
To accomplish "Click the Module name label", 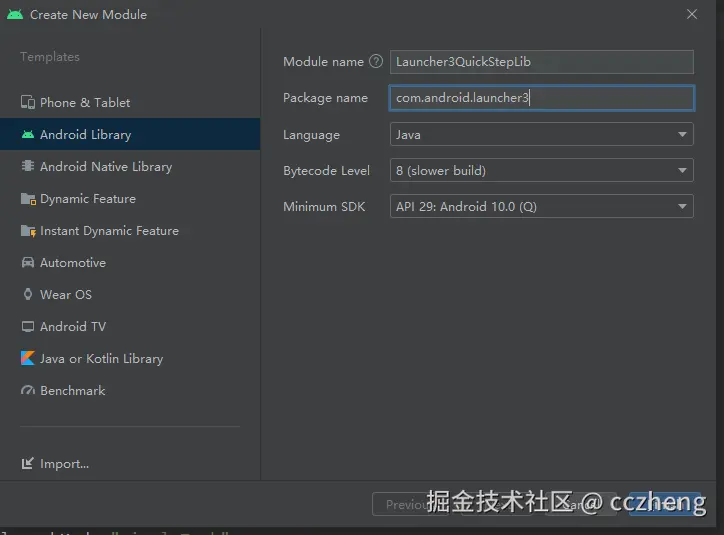I will click(x=323, y=62).
